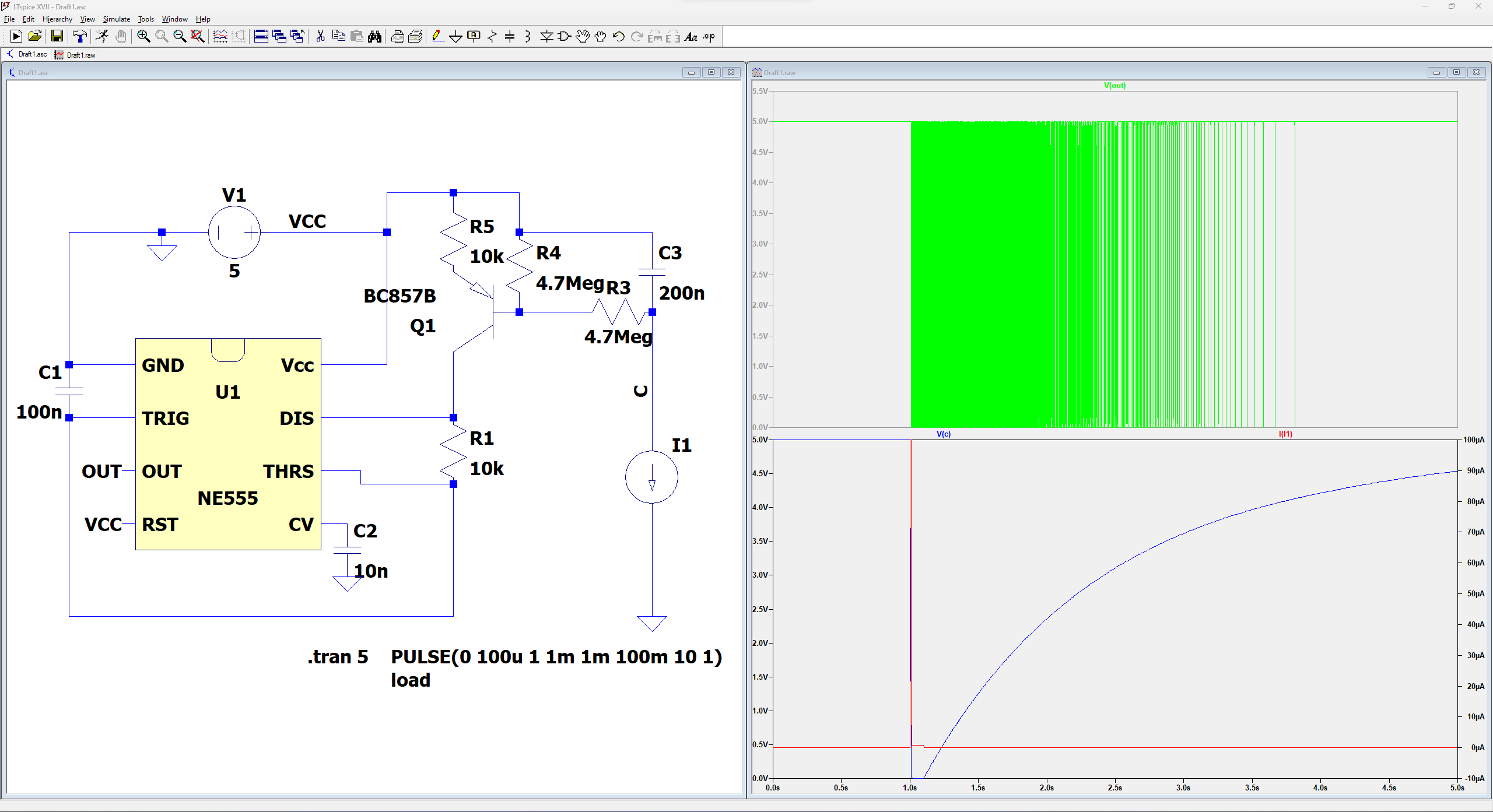This screenshot has height=812, width=1493.
Task: Open the View menu
Action: [87, 19]
